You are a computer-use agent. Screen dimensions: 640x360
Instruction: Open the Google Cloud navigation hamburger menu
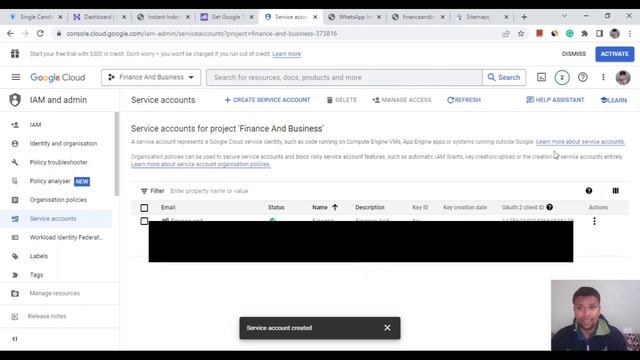[x=16, y=77]
